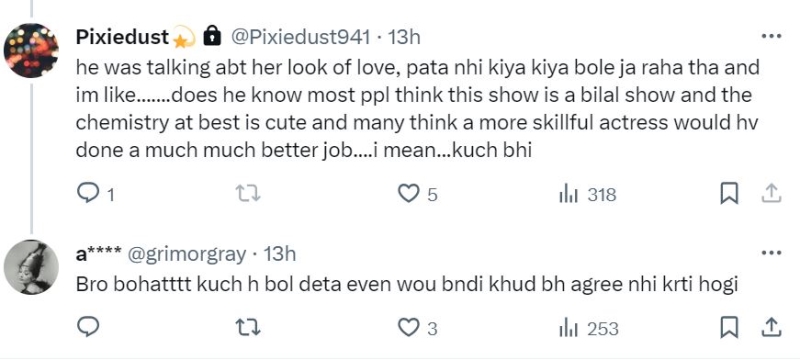
Task: View analytics showing 253 views
Action: (589, 328)
